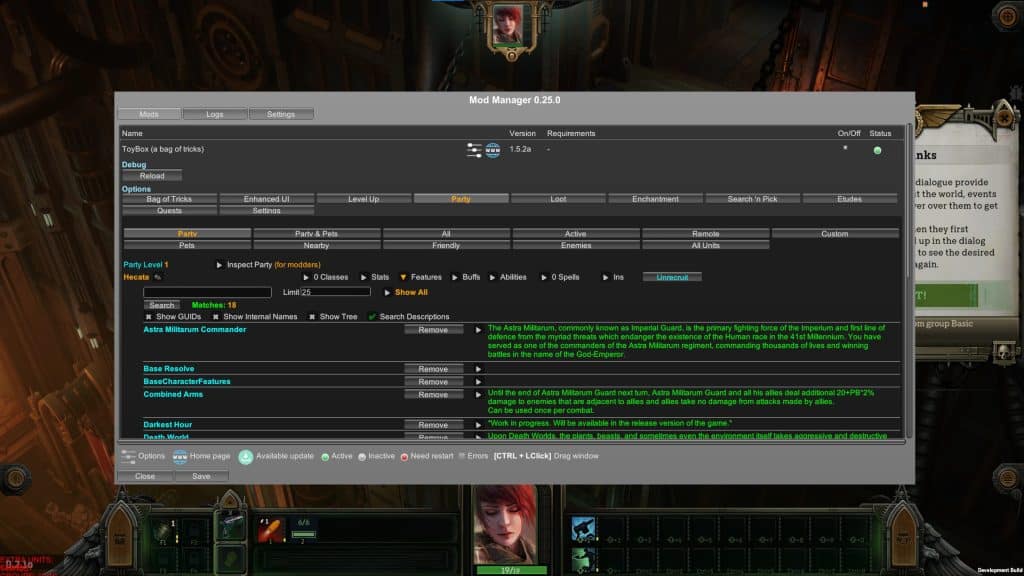Screen dimensions: 1024x576
Task: Expand Abilities section for Hecata
Action: click(492, 278)
